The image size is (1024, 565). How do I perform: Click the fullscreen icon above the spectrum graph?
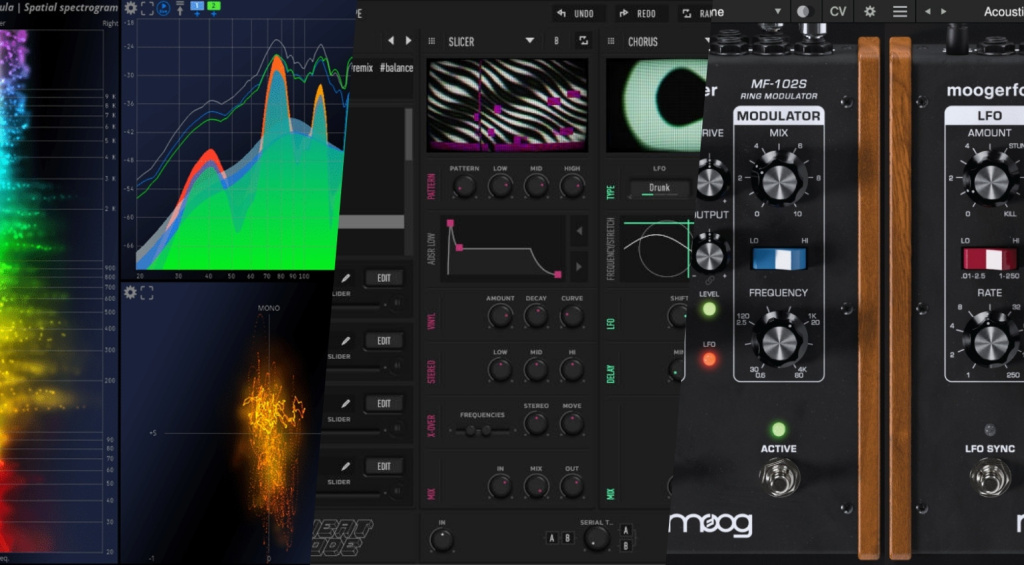pos(147,8)
